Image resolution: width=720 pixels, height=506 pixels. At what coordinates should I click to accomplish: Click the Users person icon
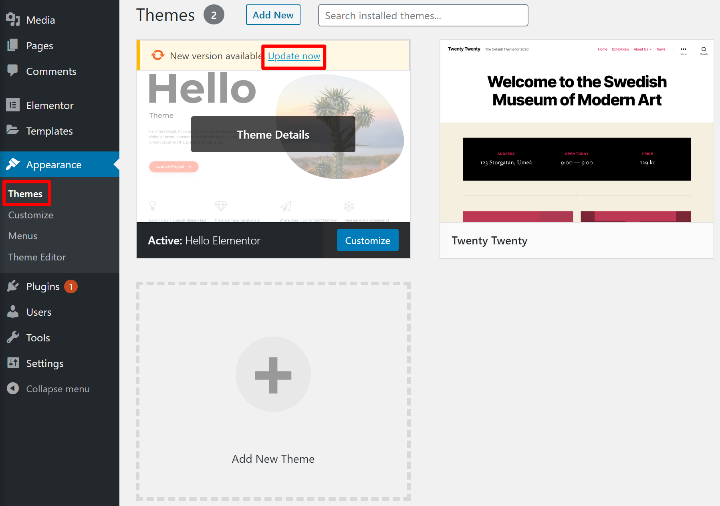[13, 312]
